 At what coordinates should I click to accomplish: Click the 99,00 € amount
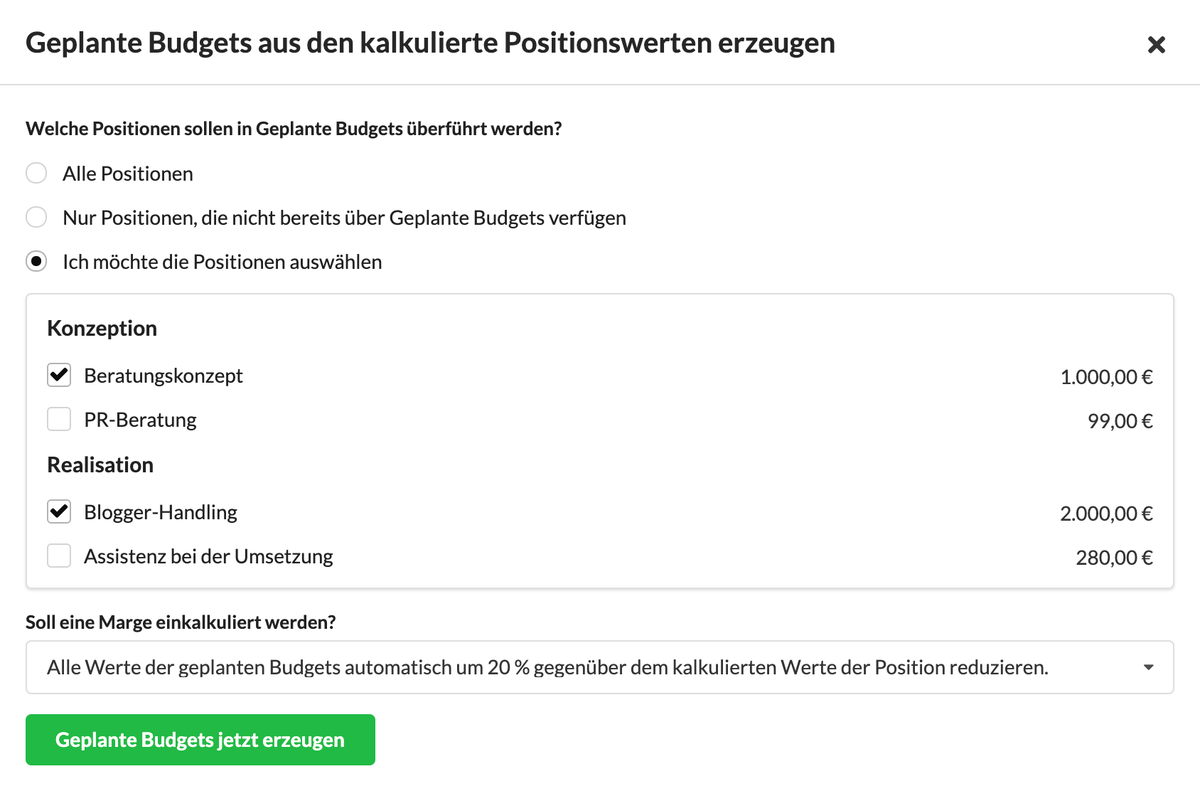1121,421
